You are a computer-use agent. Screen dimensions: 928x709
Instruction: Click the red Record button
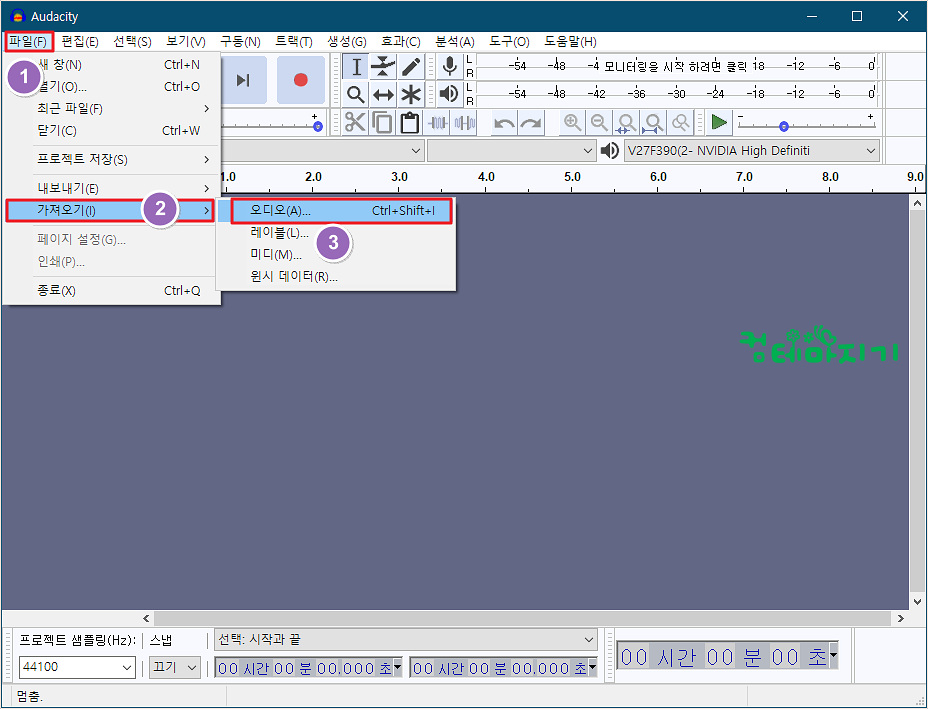(x=301, y=80)
